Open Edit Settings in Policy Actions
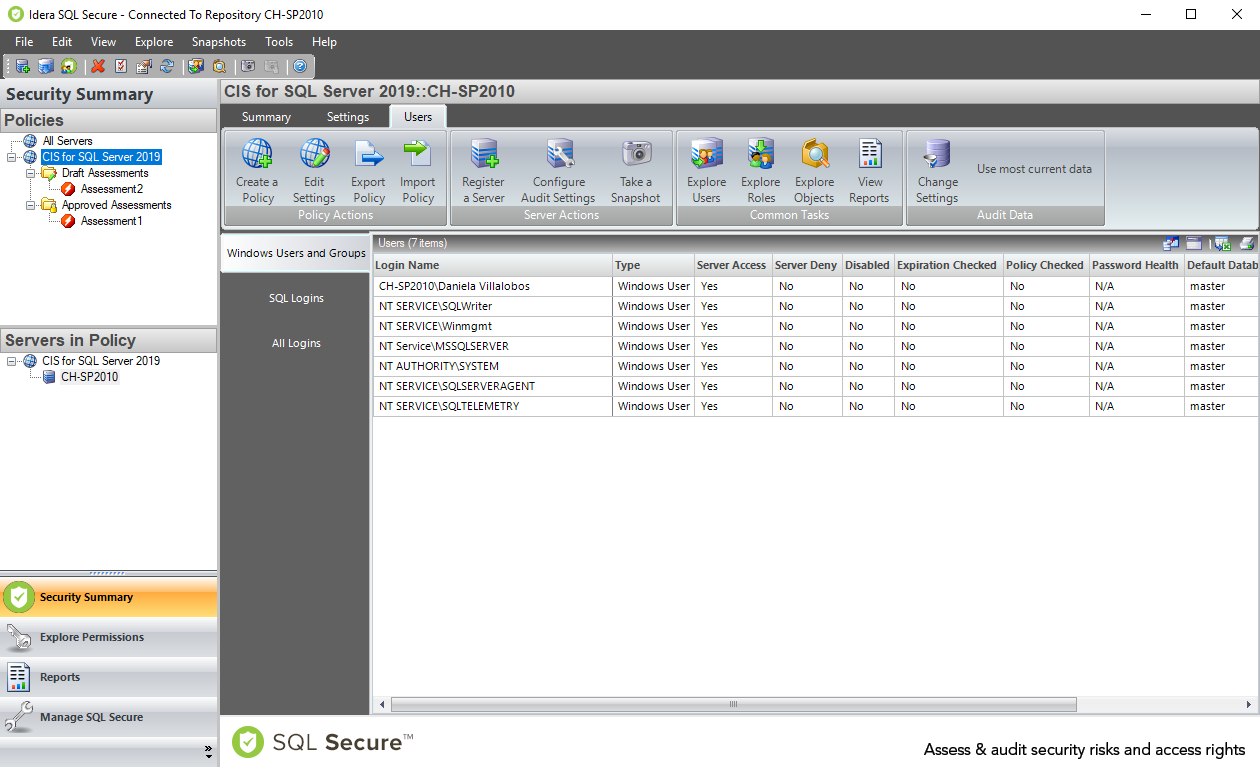 [314, 171]
